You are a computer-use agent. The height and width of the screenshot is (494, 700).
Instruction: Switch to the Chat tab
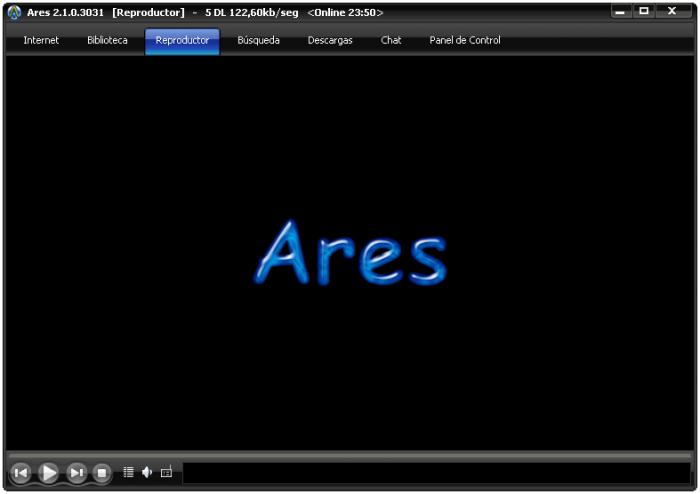[391, 41]
